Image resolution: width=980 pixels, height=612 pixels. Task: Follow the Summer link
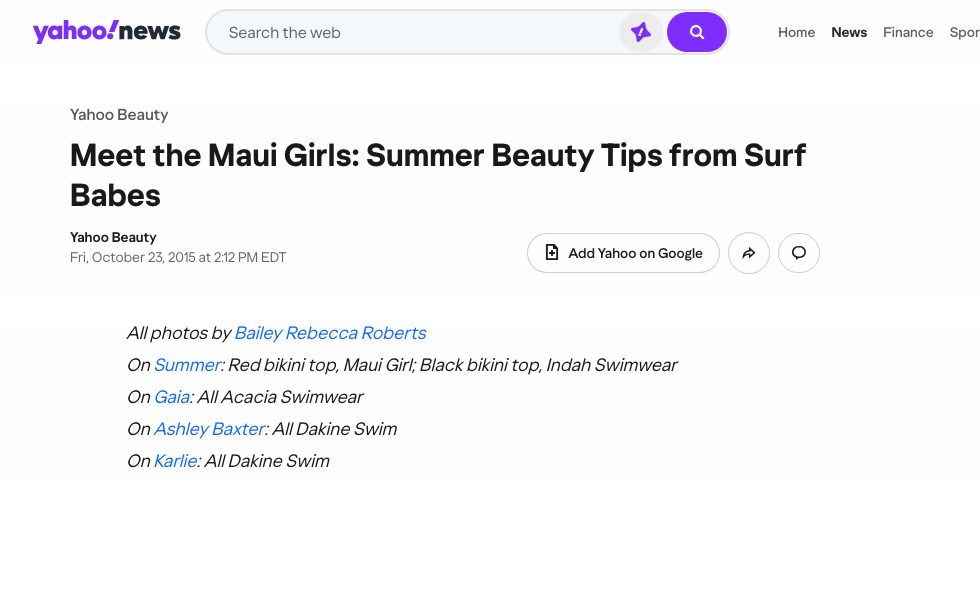coord(188,365)
